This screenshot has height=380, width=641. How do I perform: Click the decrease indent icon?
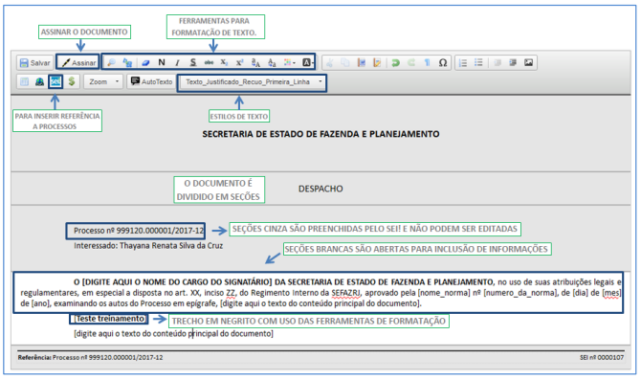tap(497, 63)
